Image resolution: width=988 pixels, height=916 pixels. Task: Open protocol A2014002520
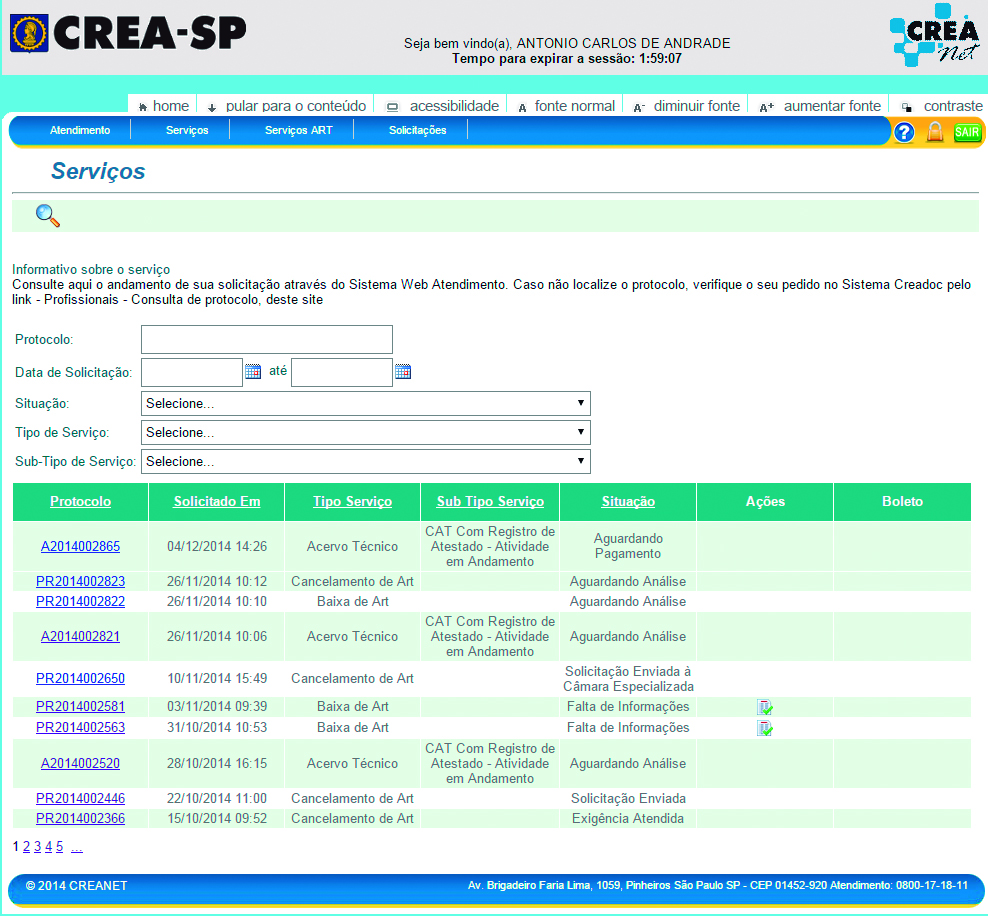pyautogui.click(x=80, y=763)
